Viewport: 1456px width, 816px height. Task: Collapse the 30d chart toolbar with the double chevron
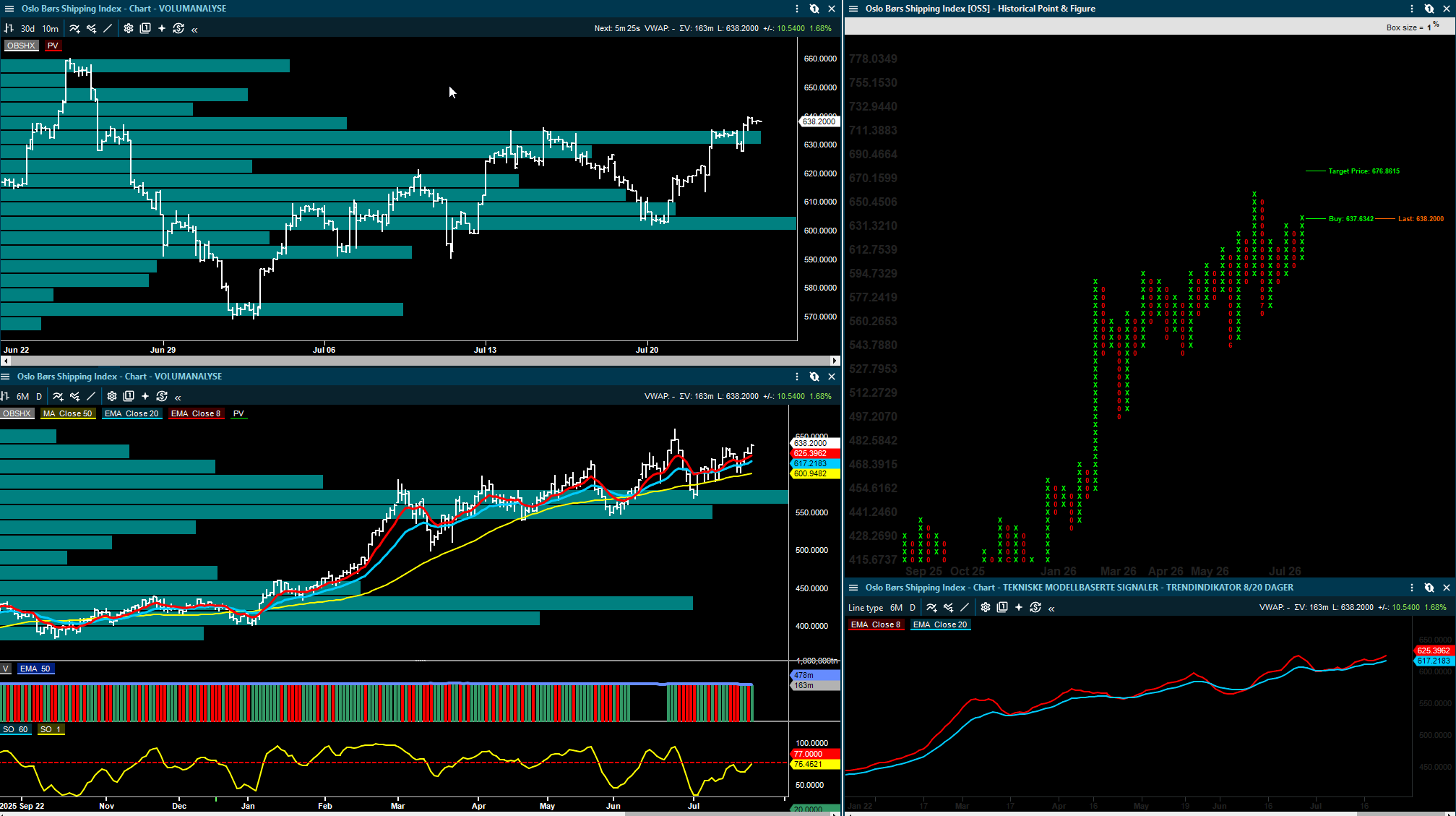tap(194, 29)
